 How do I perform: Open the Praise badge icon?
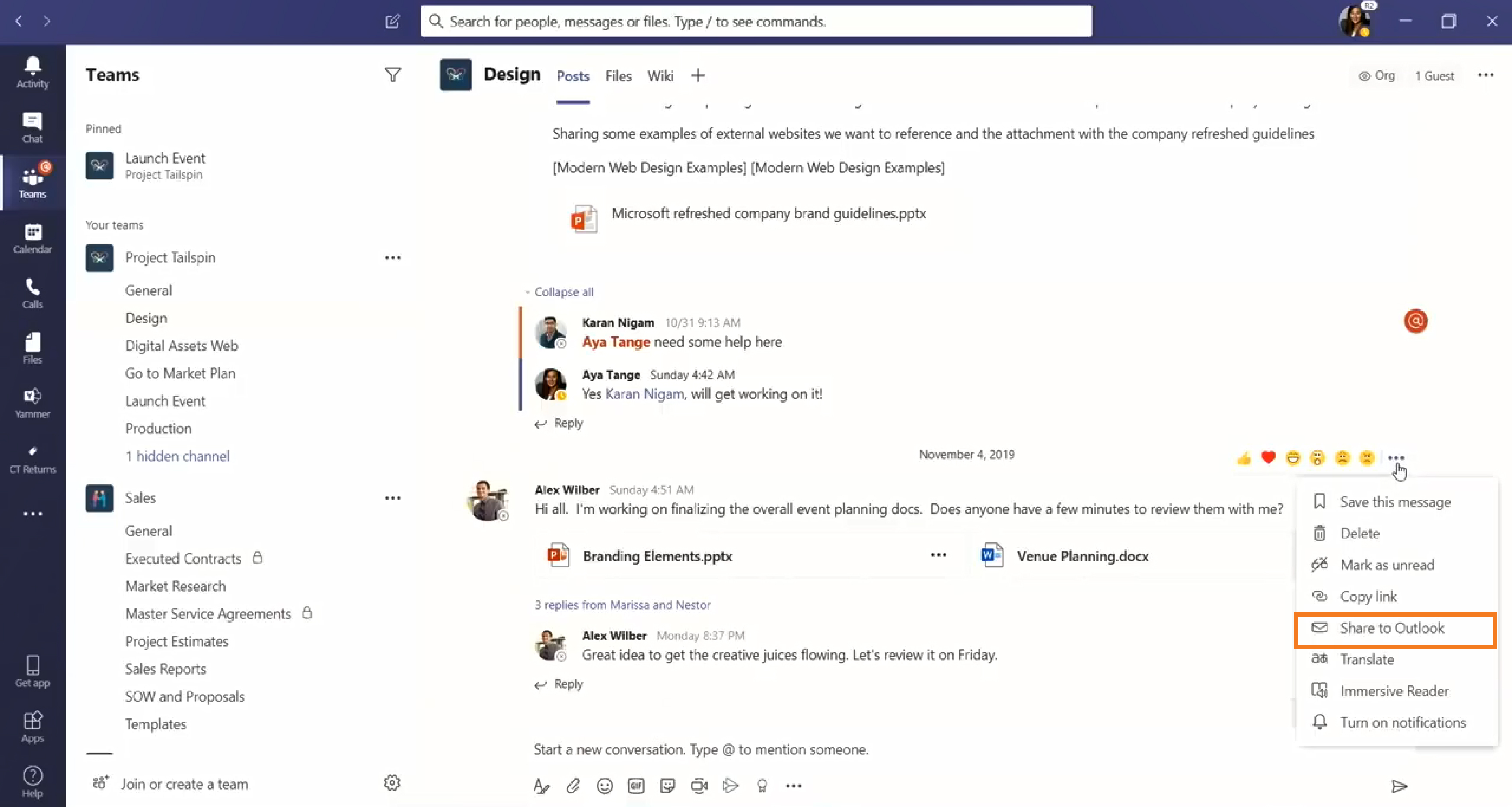pyautogui.click(x=762, y=786)
